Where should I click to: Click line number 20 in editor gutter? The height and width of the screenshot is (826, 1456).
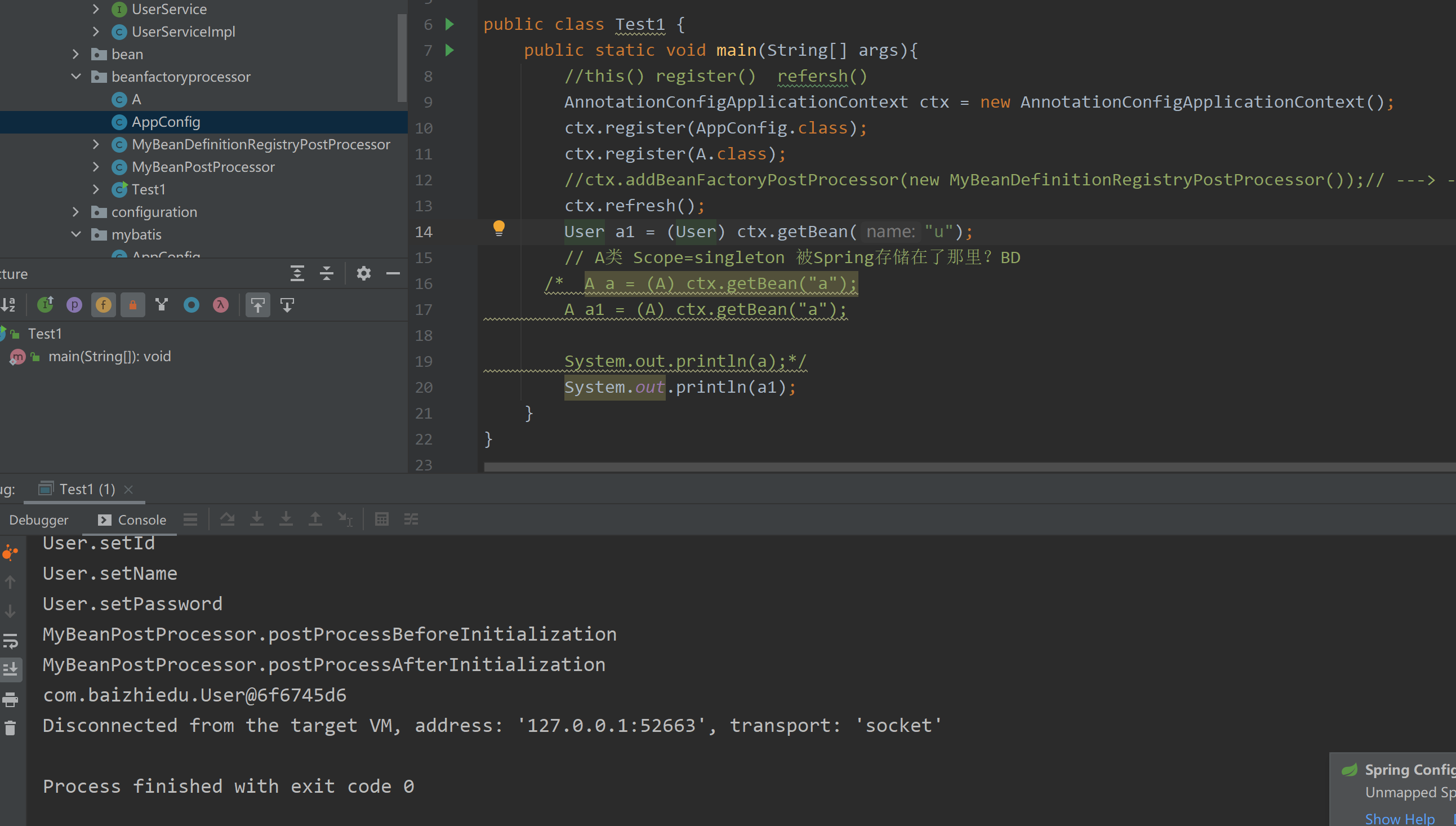pos(424,388)
